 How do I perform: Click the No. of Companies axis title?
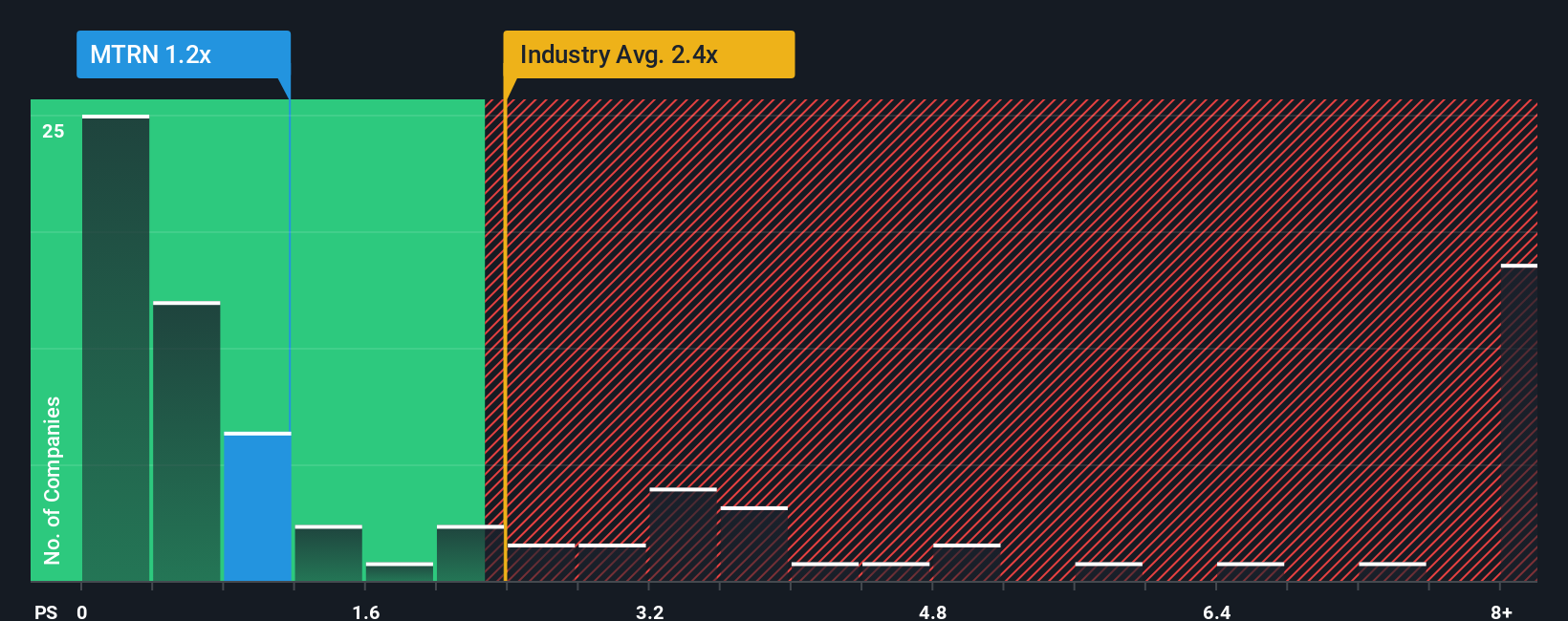point(53,480)
